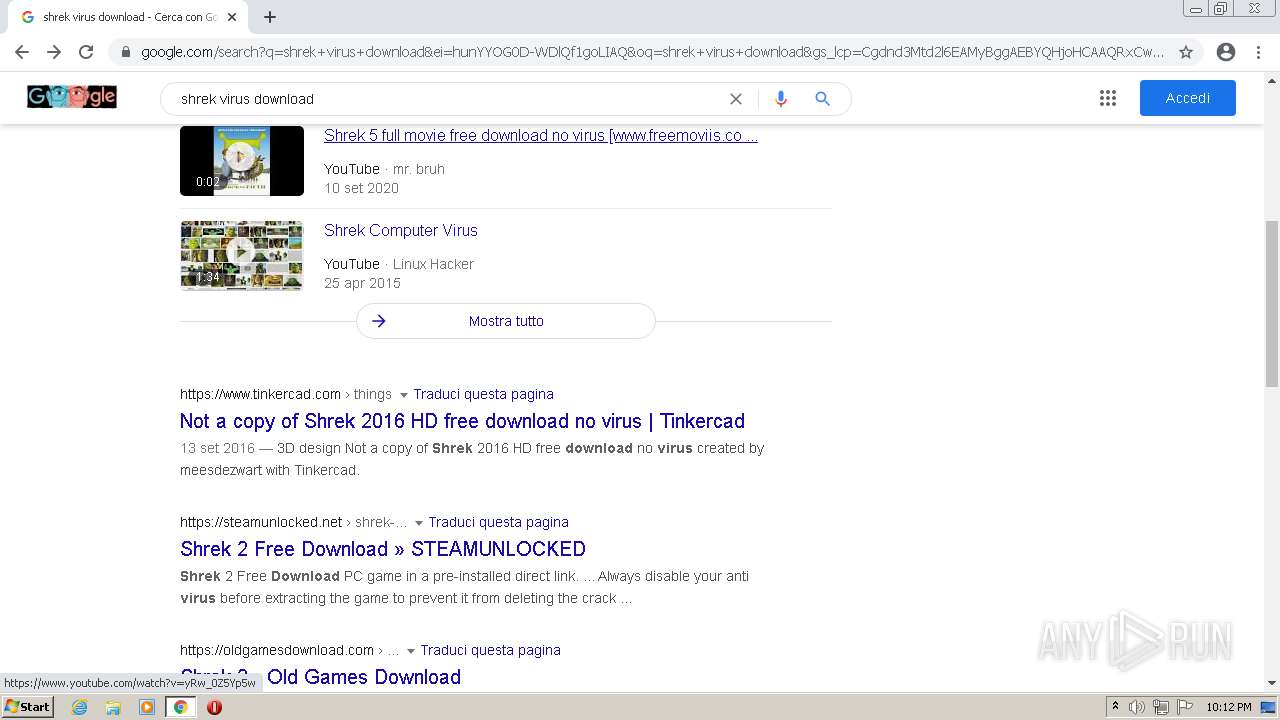This screenshot has width=1280, height=720.
Task: Submit search with magnifier icon
Action: click(822, 99)
